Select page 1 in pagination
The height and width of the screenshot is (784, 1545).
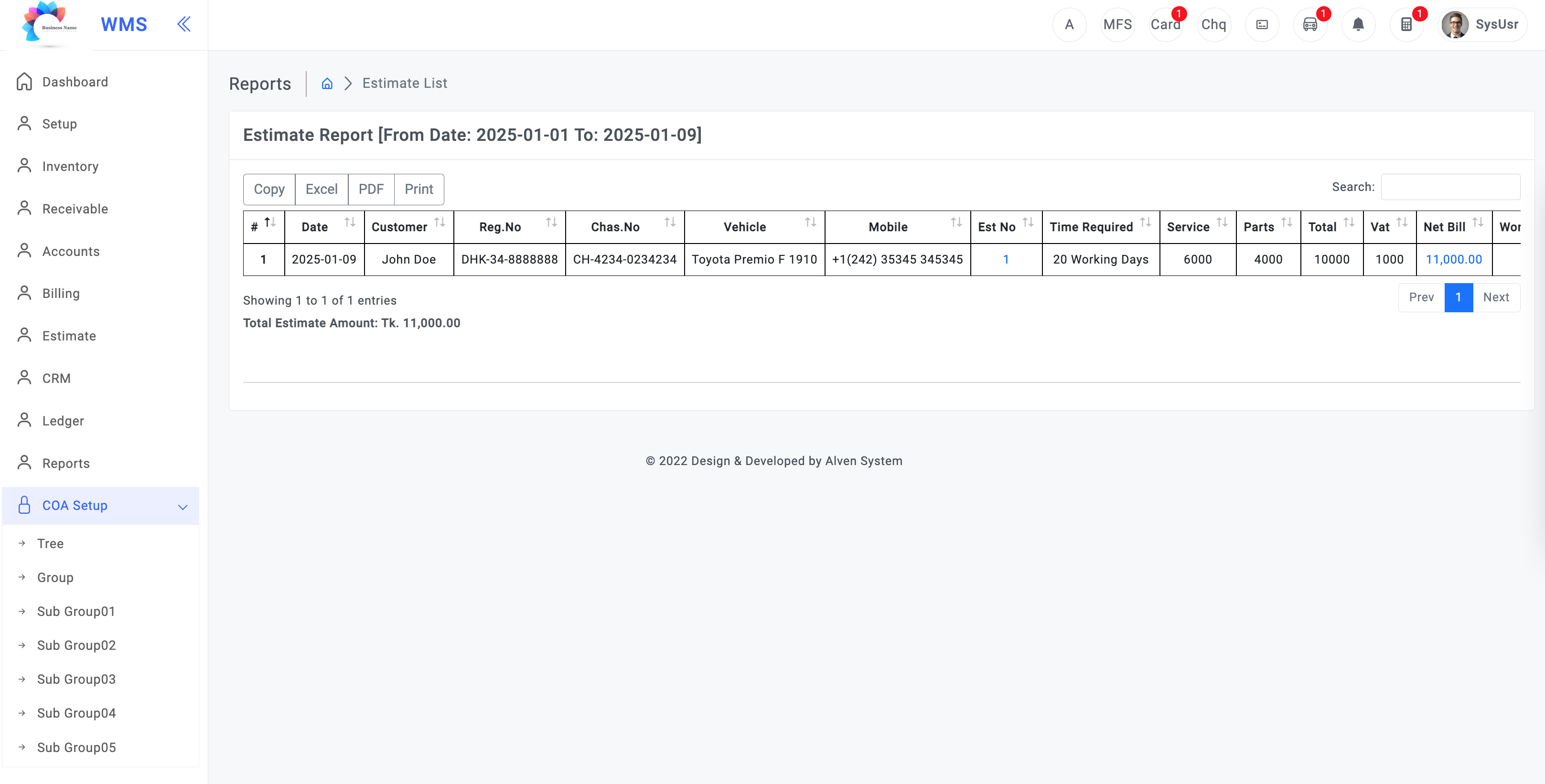click(x=1458, y=297)
